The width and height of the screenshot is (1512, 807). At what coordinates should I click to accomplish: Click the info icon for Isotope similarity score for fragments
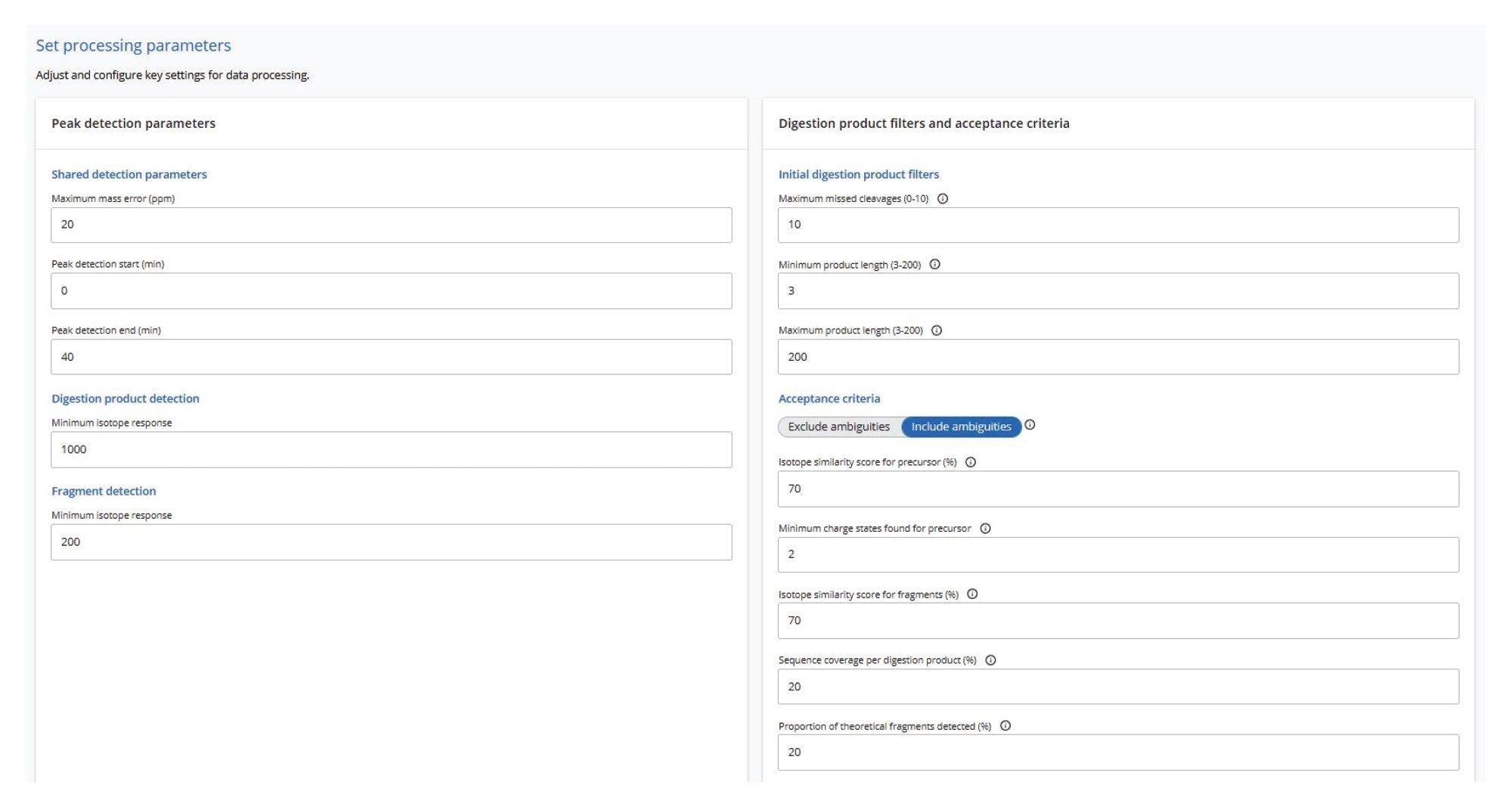[x=973, y=594]
